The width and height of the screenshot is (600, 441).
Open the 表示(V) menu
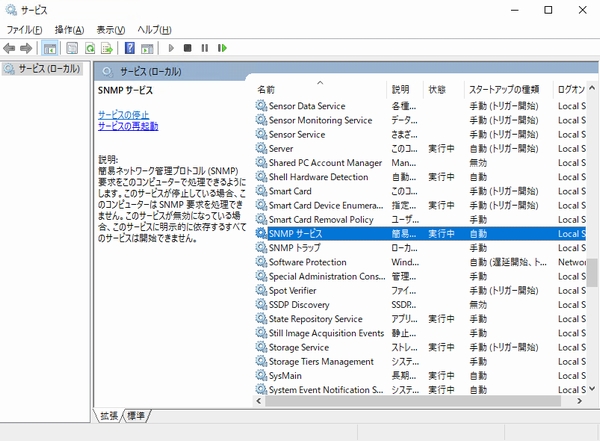(x=111, y=30)
